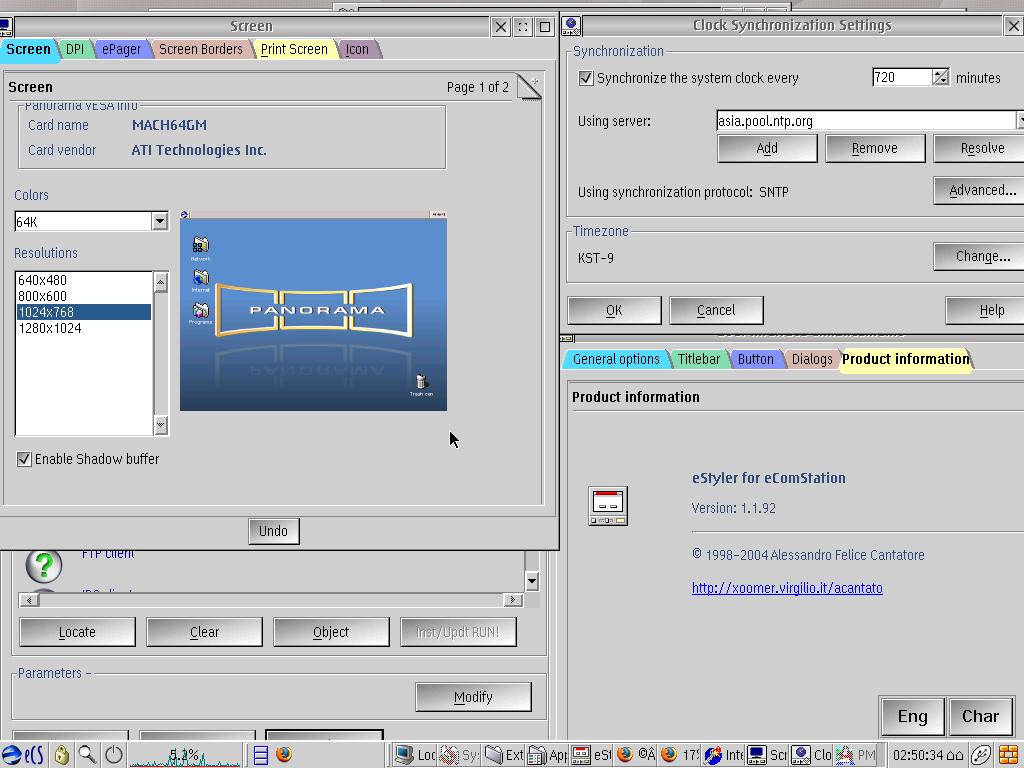
Task: Click the Add server button
Action: pyautogui.click(x=767, y=148)
